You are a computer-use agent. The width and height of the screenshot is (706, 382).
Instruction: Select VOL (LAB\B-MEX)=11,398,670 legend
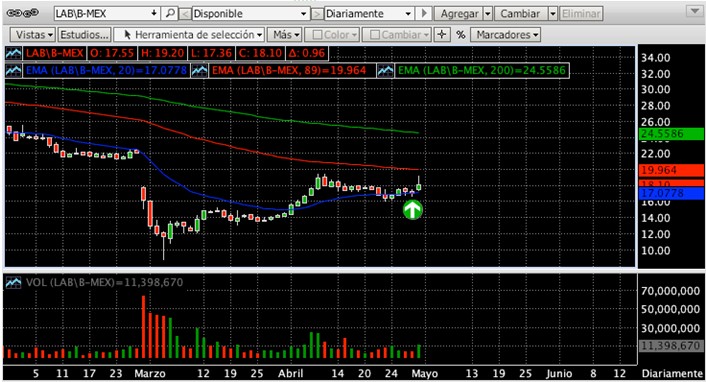pyautogui.click(x=104, y=282)
